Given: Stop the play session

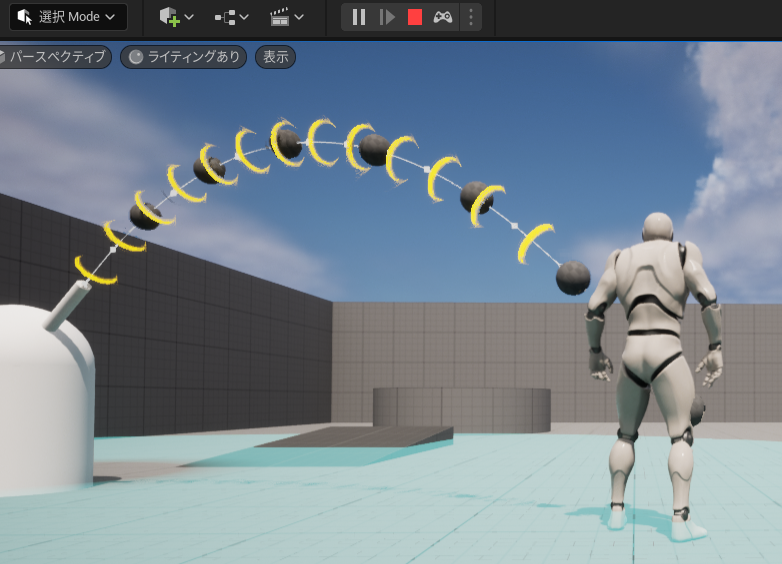Looking at the screenshot, I should pos(415,17).
